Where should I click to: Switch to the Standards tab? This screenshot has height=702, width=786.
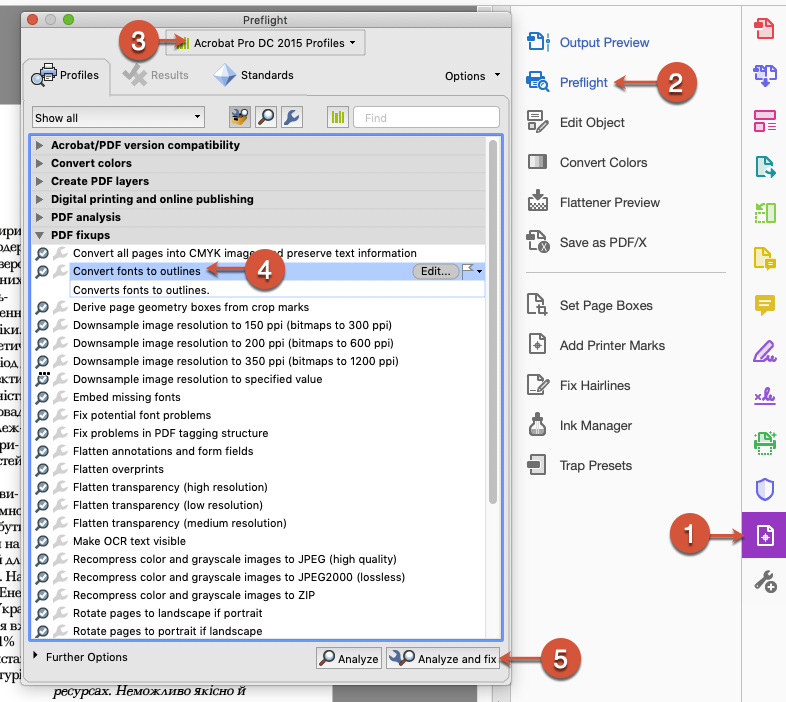(x=254, y=75)
